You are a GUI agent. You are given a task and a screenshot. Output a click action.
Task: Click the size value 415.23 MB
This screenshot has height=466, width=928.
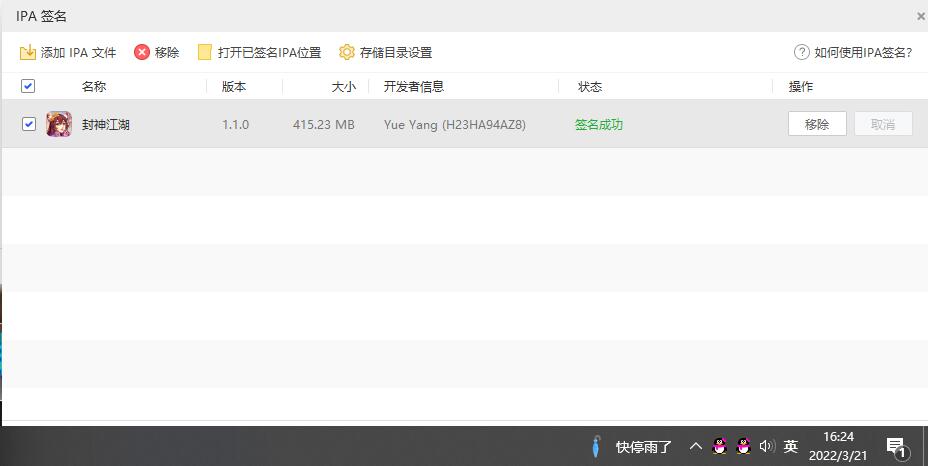324,125
